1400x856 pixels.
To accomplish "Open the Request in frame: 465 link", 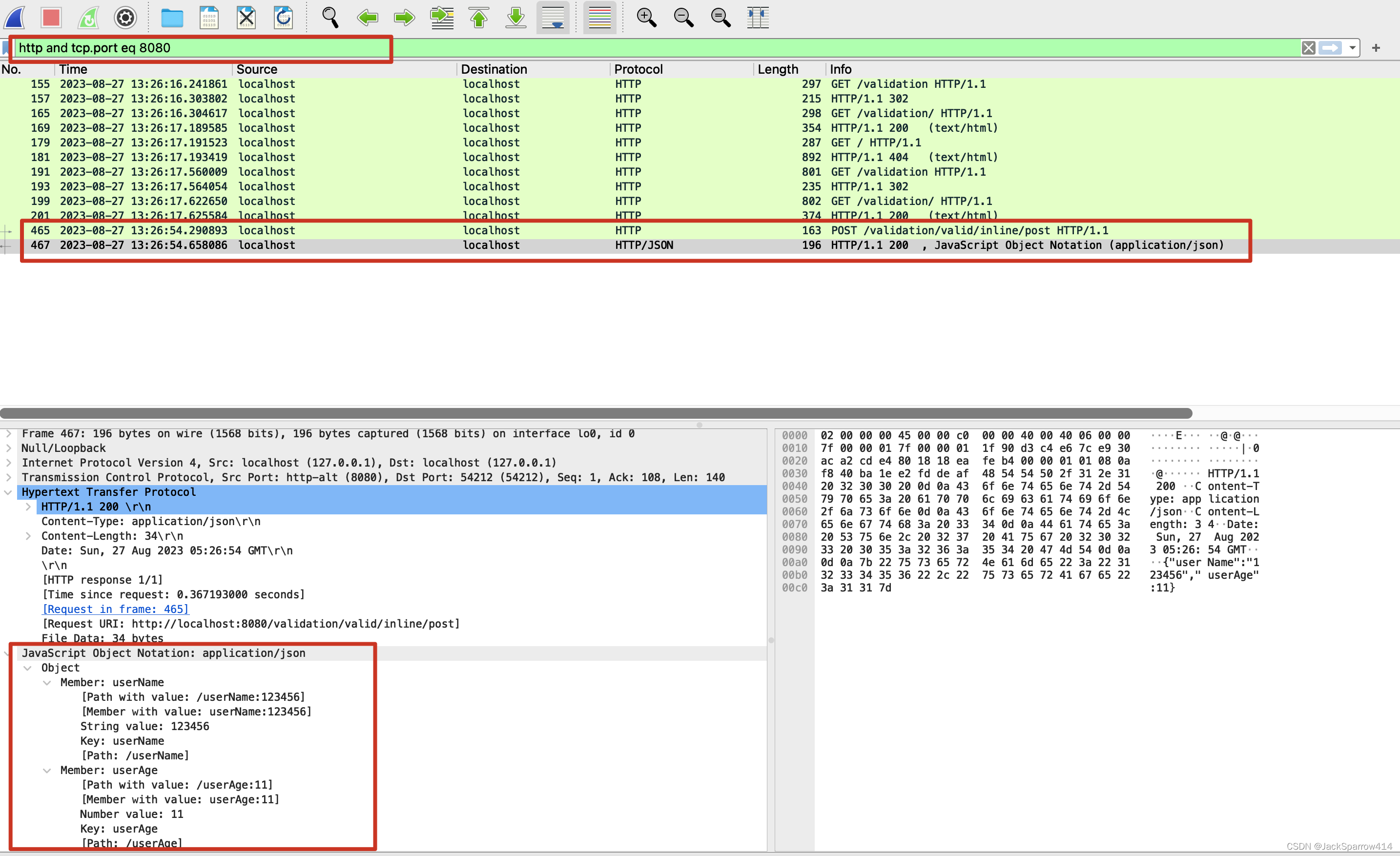I will tap(115, 610).
